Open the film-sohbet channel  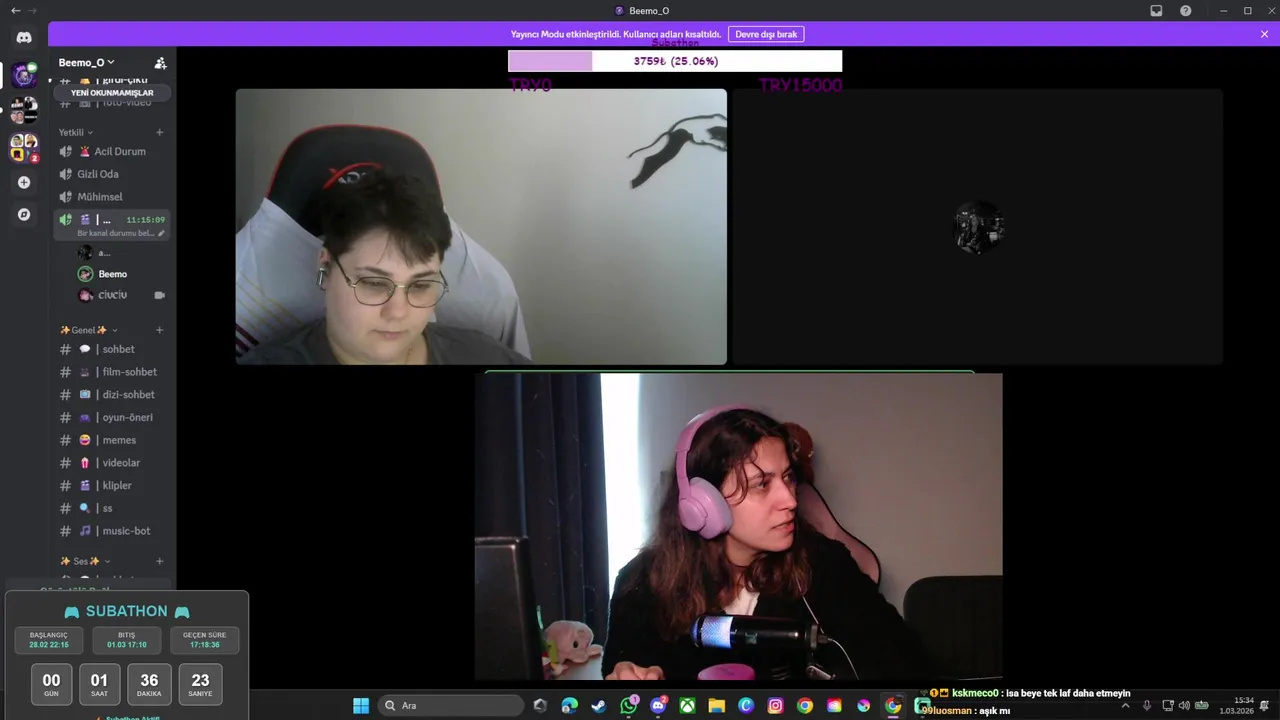click(x=111, y=372)
